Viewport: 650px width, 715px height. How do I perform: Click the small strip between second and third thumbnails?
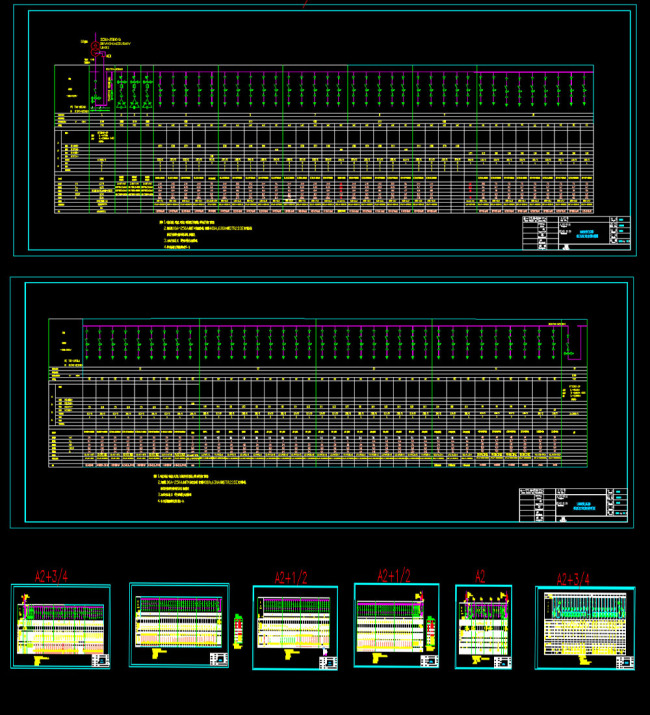click(x=237, y=632)
